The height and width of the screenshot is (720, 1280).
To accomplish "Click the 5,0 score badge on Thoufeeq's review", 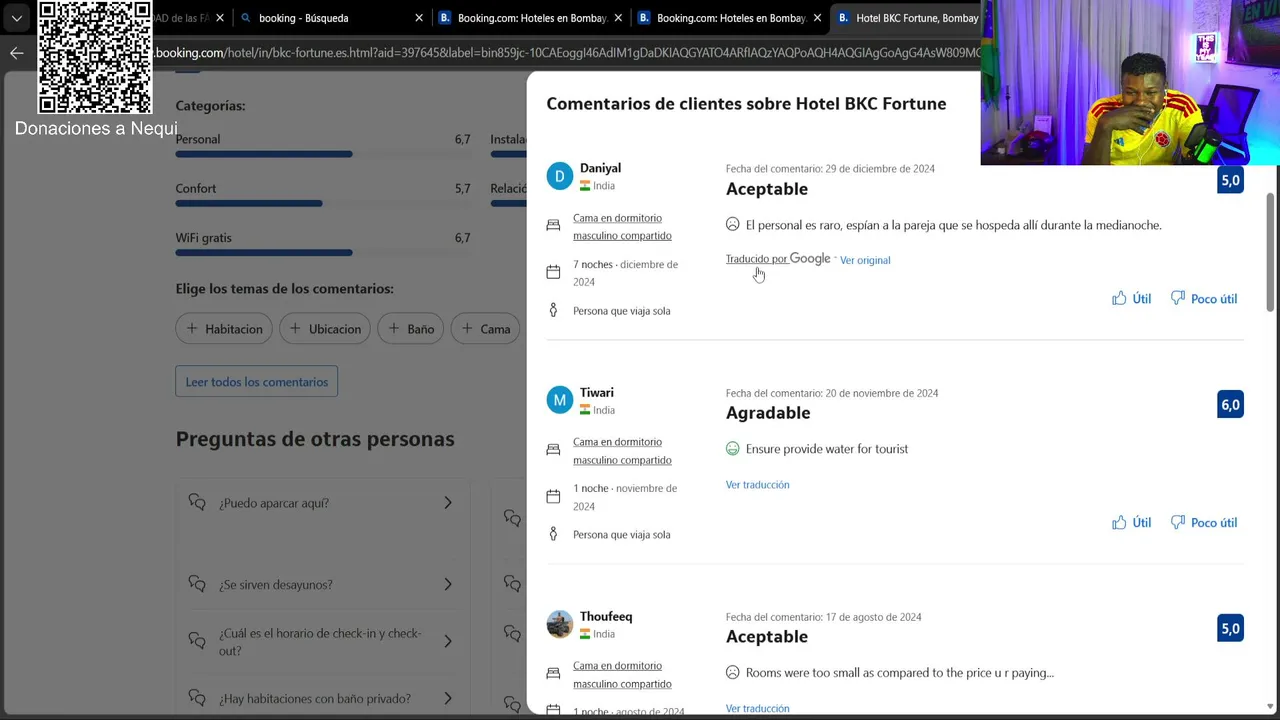I will [1230, 628].
